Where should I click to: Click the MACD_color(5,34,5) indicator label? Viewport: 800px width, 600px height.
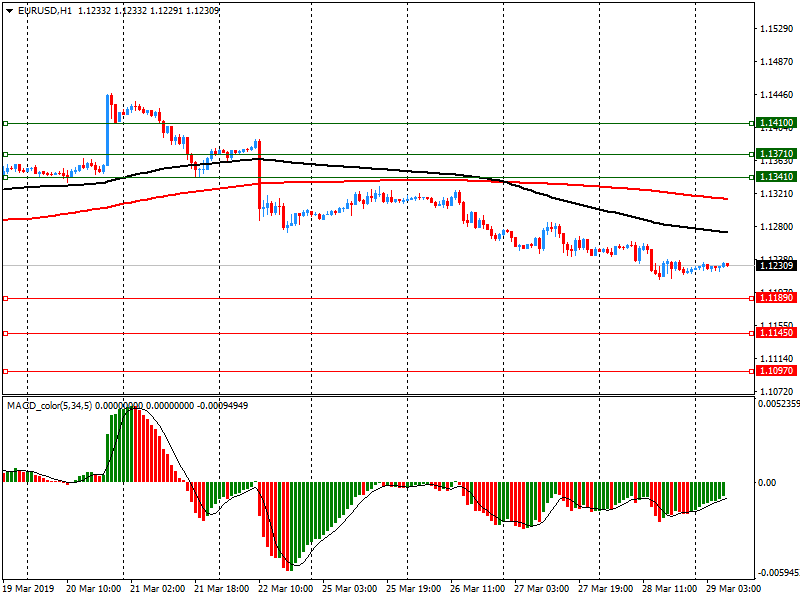[x=58, y=405]
